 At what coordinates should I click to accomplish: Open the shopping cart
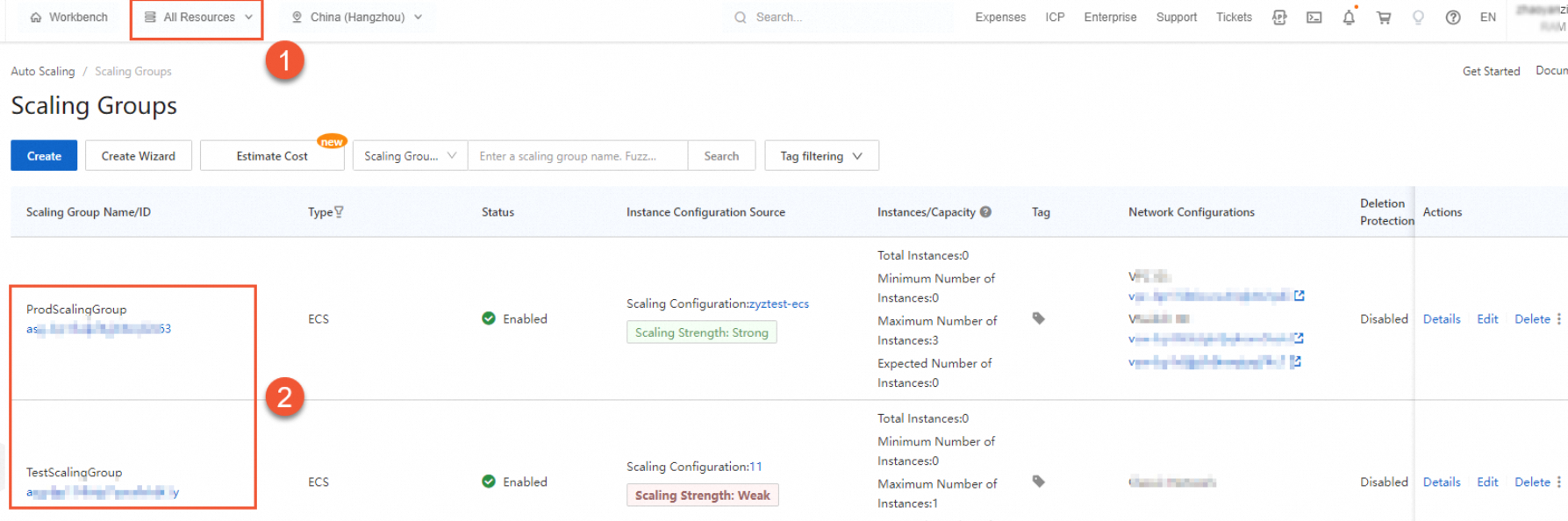pyautogui.click(x=1384, y=18)
